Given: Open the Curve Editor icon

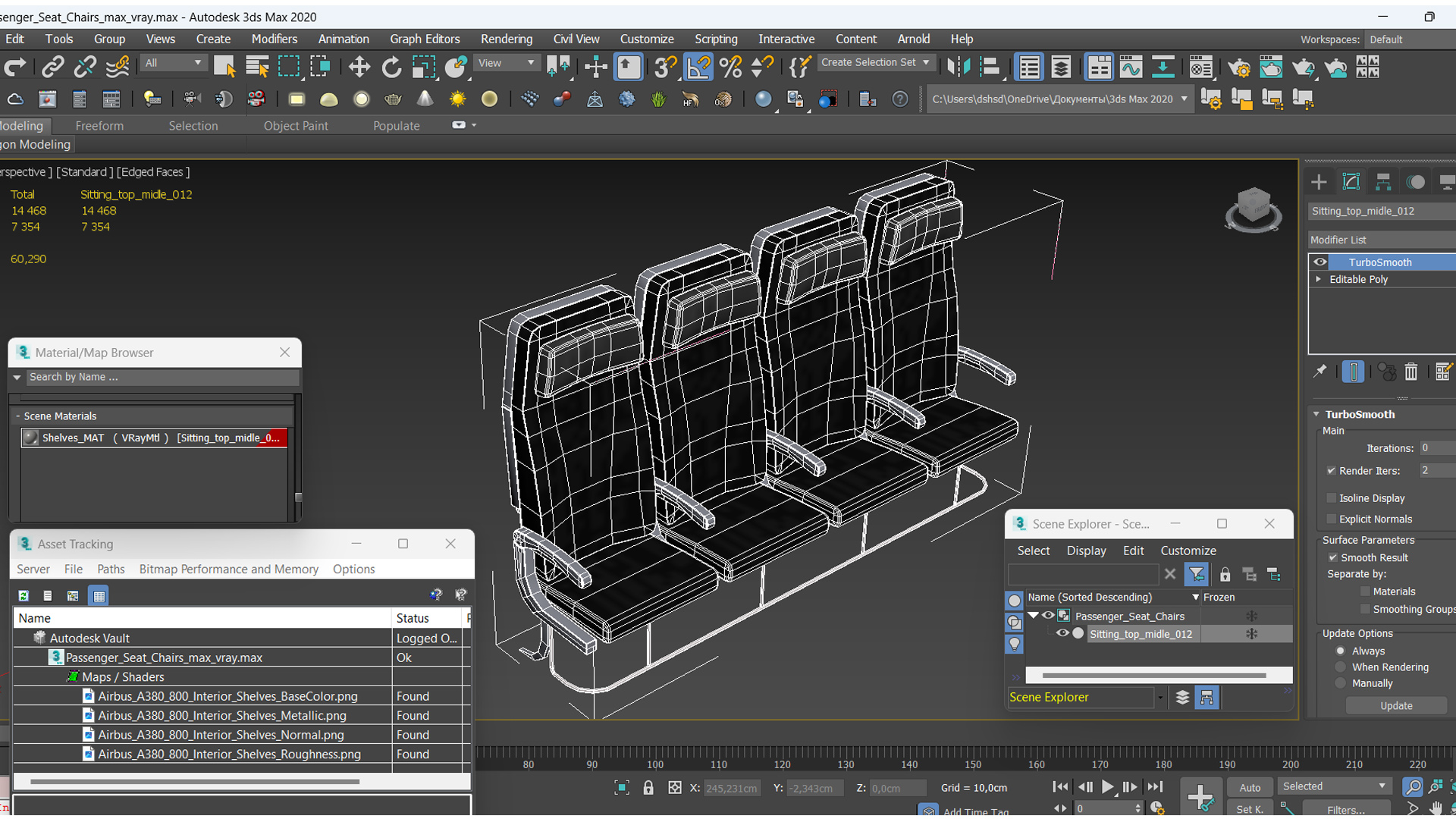Looking at the screenshot, I should pos(1131,67).
